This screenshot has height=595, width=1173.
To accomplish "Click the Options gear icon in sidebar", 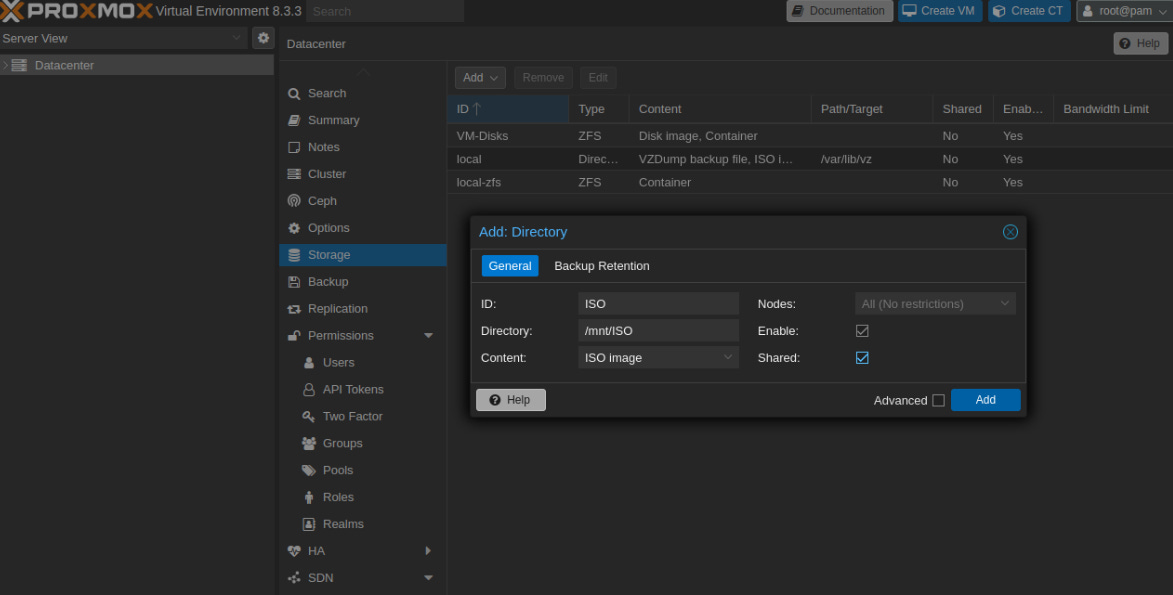I will [294, 228].
